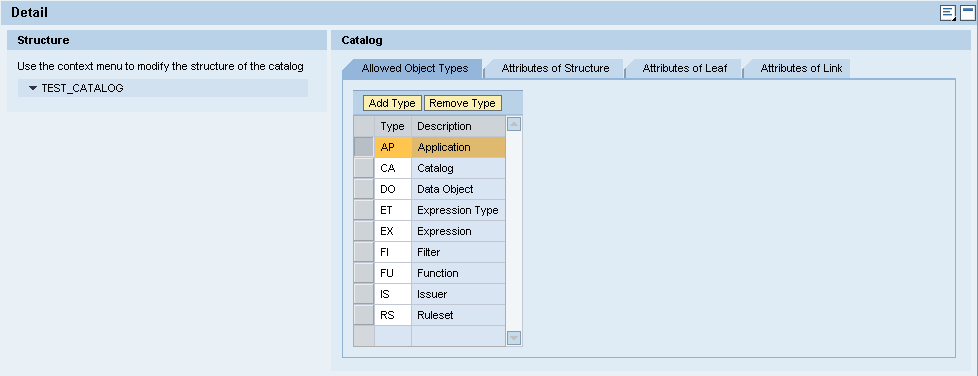Select the row marker for Catalog

tap(364, 168)
